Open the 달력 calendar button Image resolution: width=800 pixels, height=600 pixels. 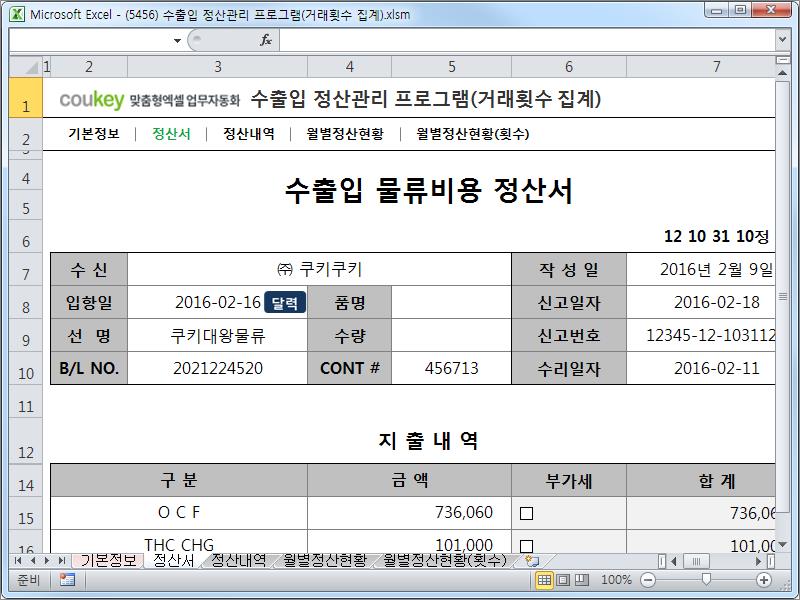pos(285,303)
